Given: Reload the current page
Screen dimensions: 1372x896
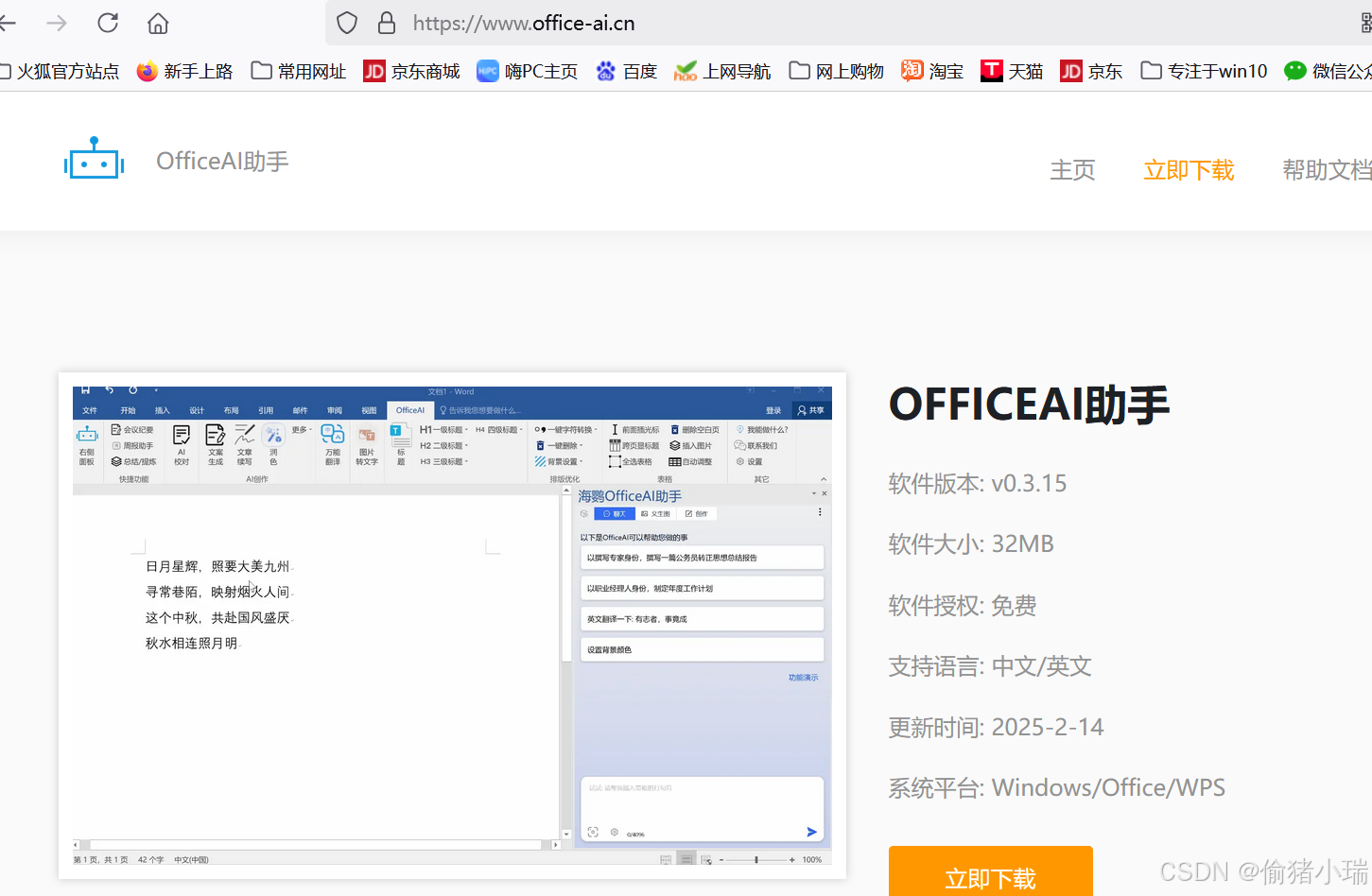Looking at the screenshot, I should click(108, 23).
